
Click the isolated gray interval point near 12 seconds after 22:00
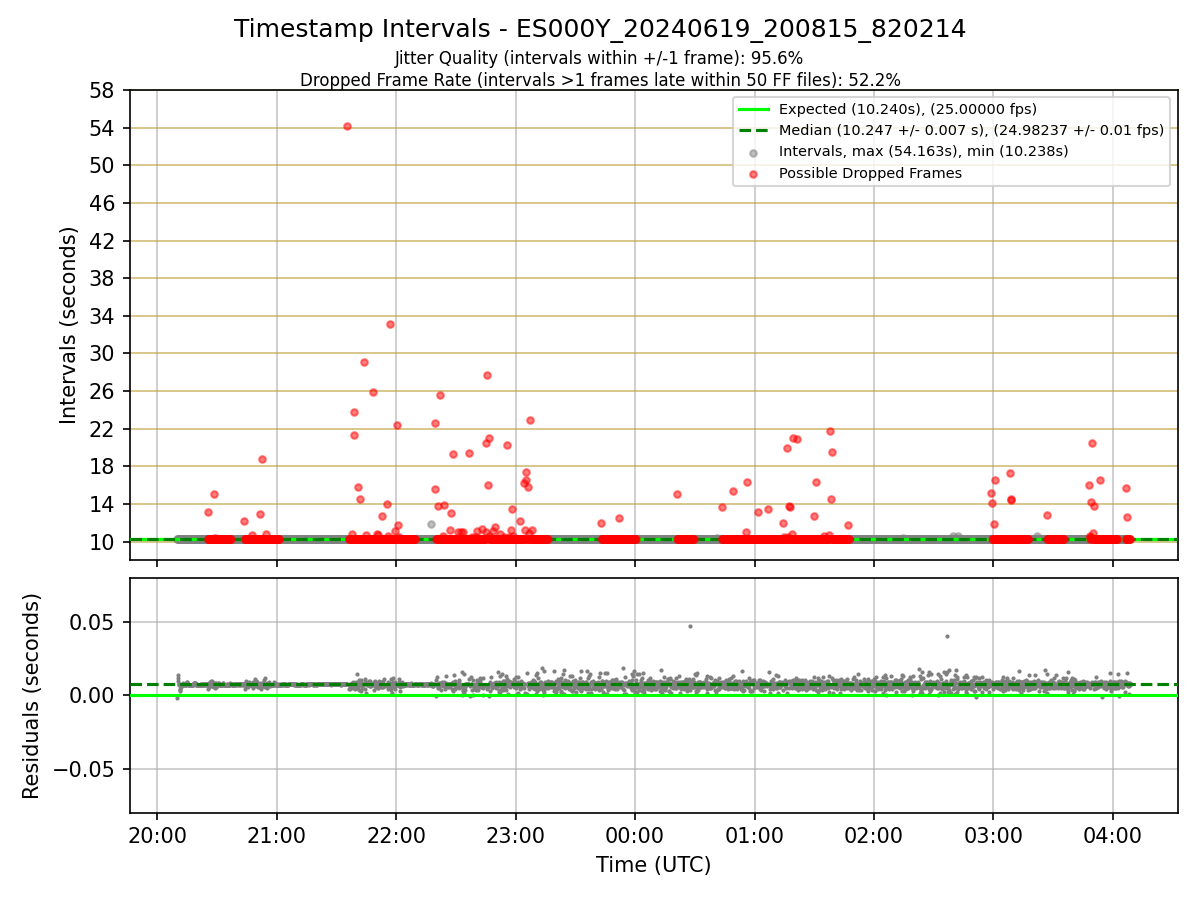(x=431, y=524)
